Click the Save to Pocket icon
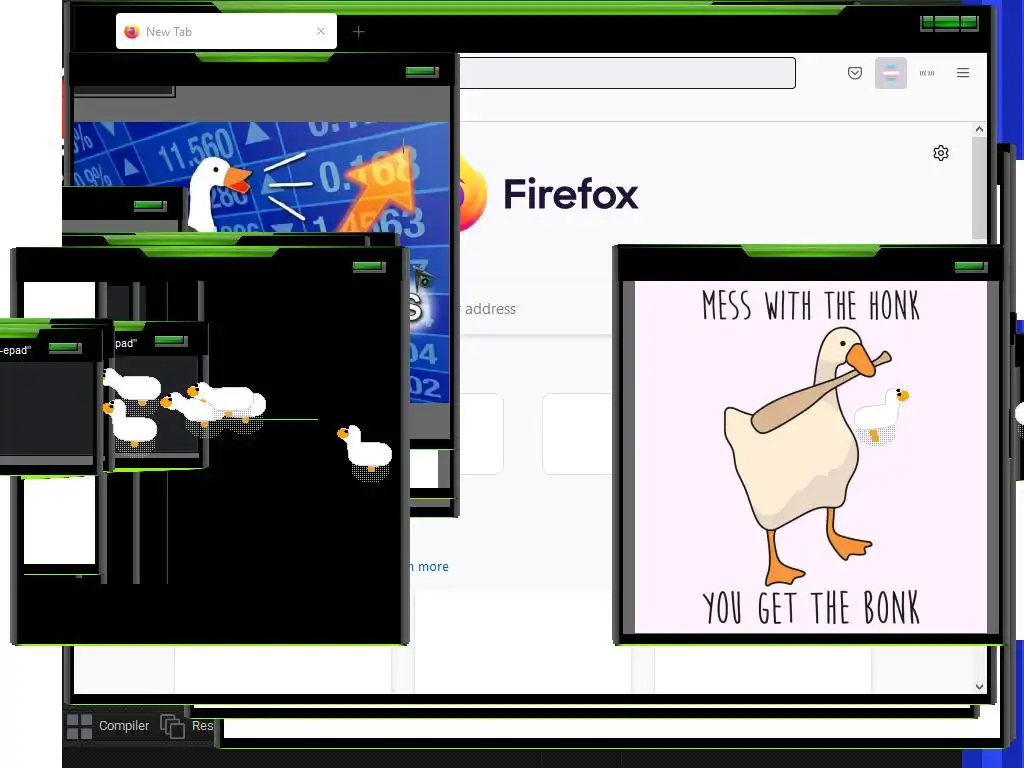Image resolution: width=1024 pixels, height=768 pixels. [854, 72]
